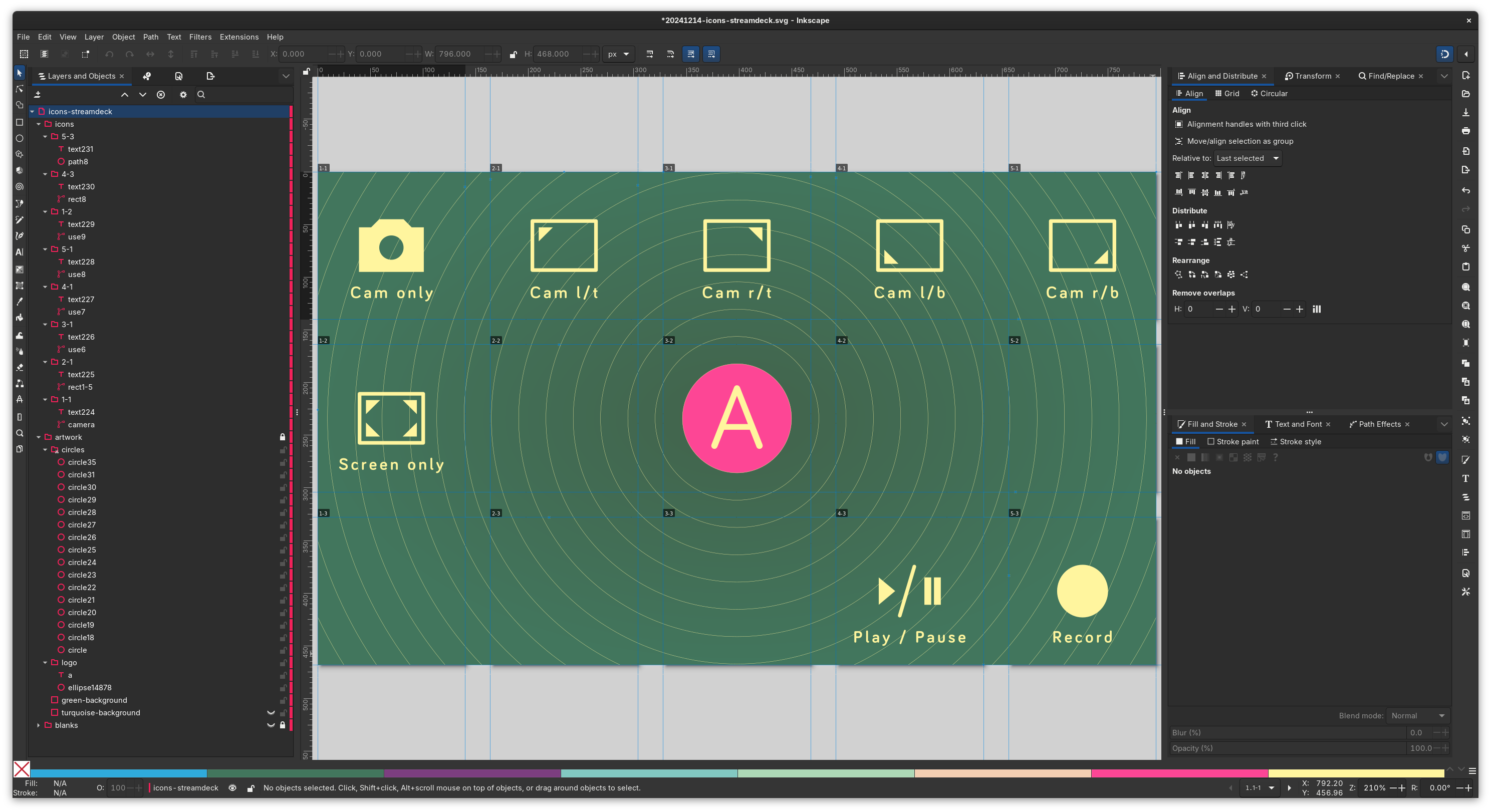Open layers panel settings gear

coord(183,94)
